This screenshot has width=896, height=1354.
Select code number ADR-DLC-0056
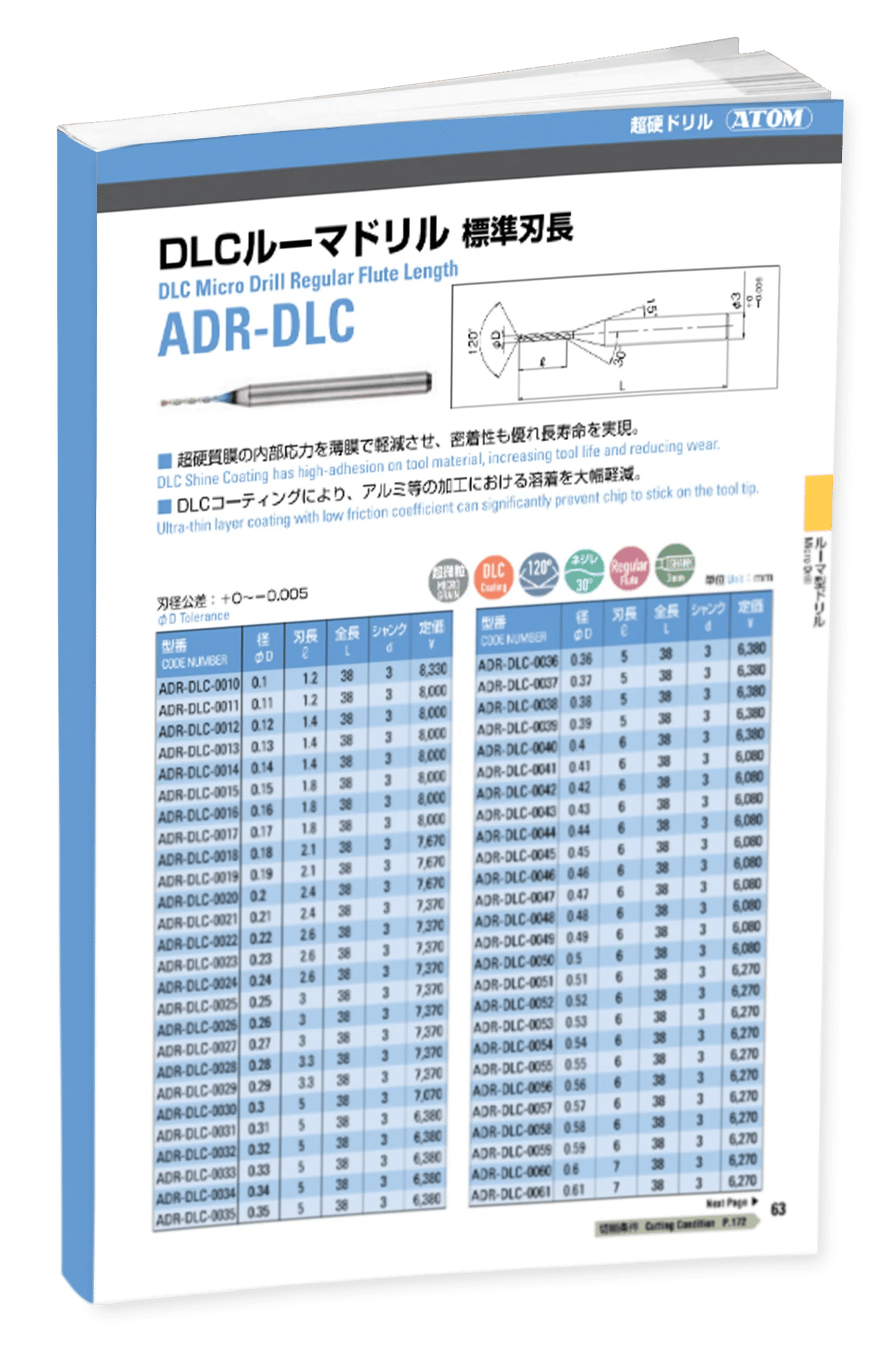tap(512, 1089)
